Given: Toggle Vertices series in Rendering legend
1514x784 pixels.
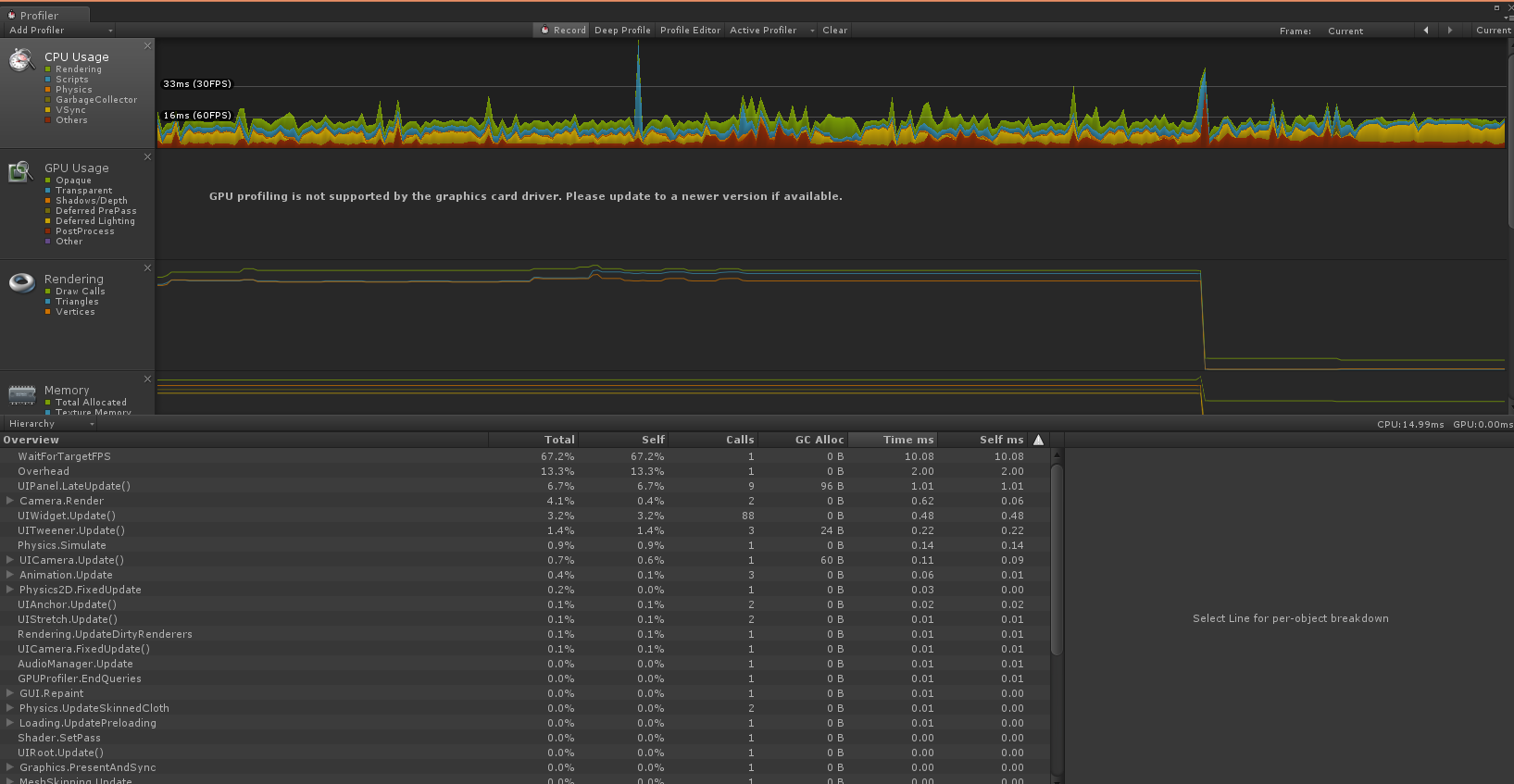Looking at the screenshot, I should [69, 312].
